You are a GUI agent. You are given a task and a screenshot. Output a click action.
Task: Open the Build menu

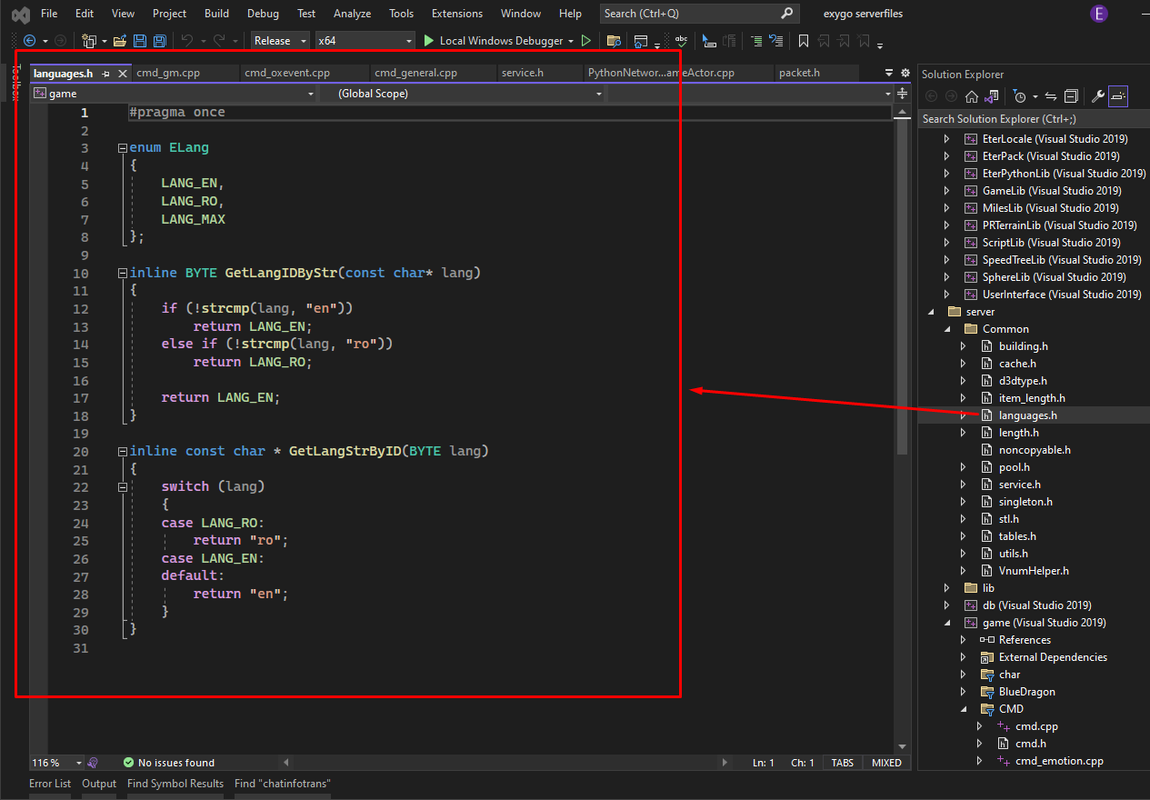coord(216,13)
